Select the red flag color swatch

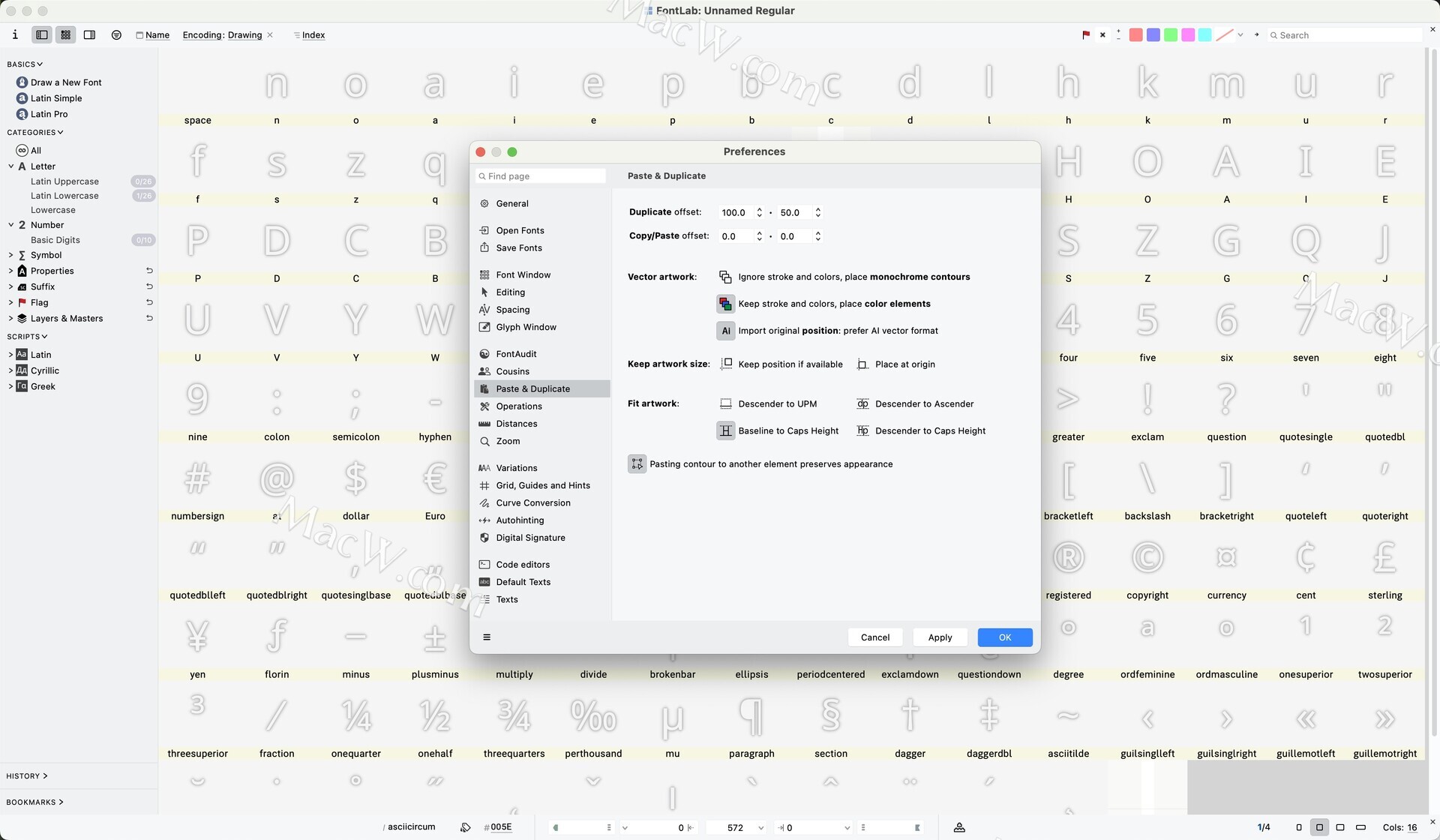[x=1136, y=34]
